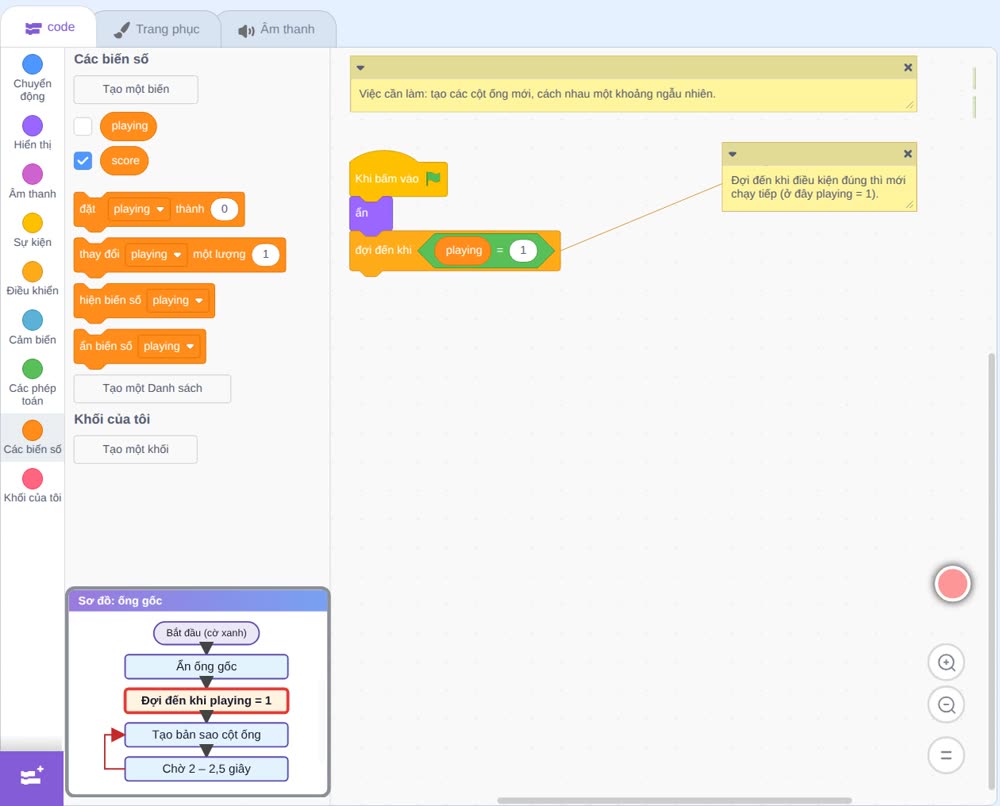Image resolution: width=1000 pixels, height=806 pixels.
Task: Open the Chuyển động block category
Action: click(x=33, y=78)
